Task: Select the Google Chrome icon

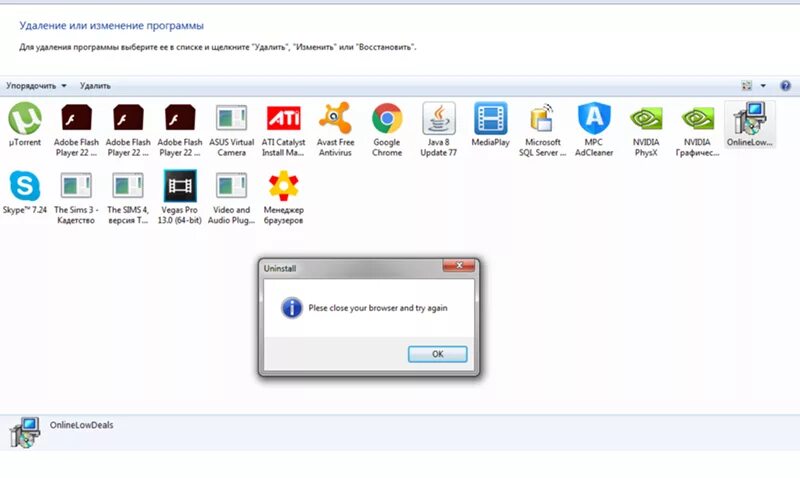Action: point(387,118)
